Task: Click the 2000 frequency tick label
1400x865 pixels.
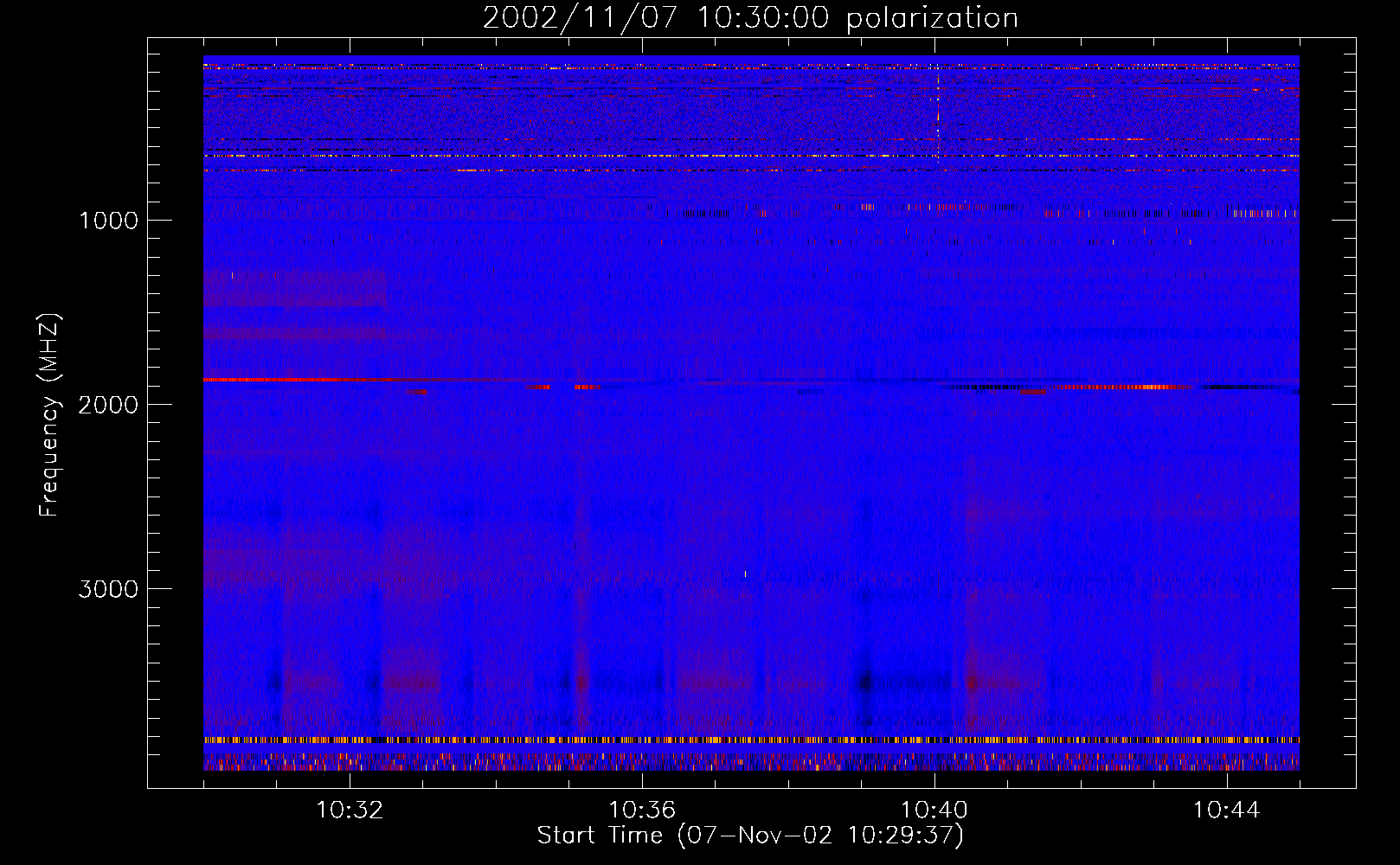Action: tap(108, 405)
